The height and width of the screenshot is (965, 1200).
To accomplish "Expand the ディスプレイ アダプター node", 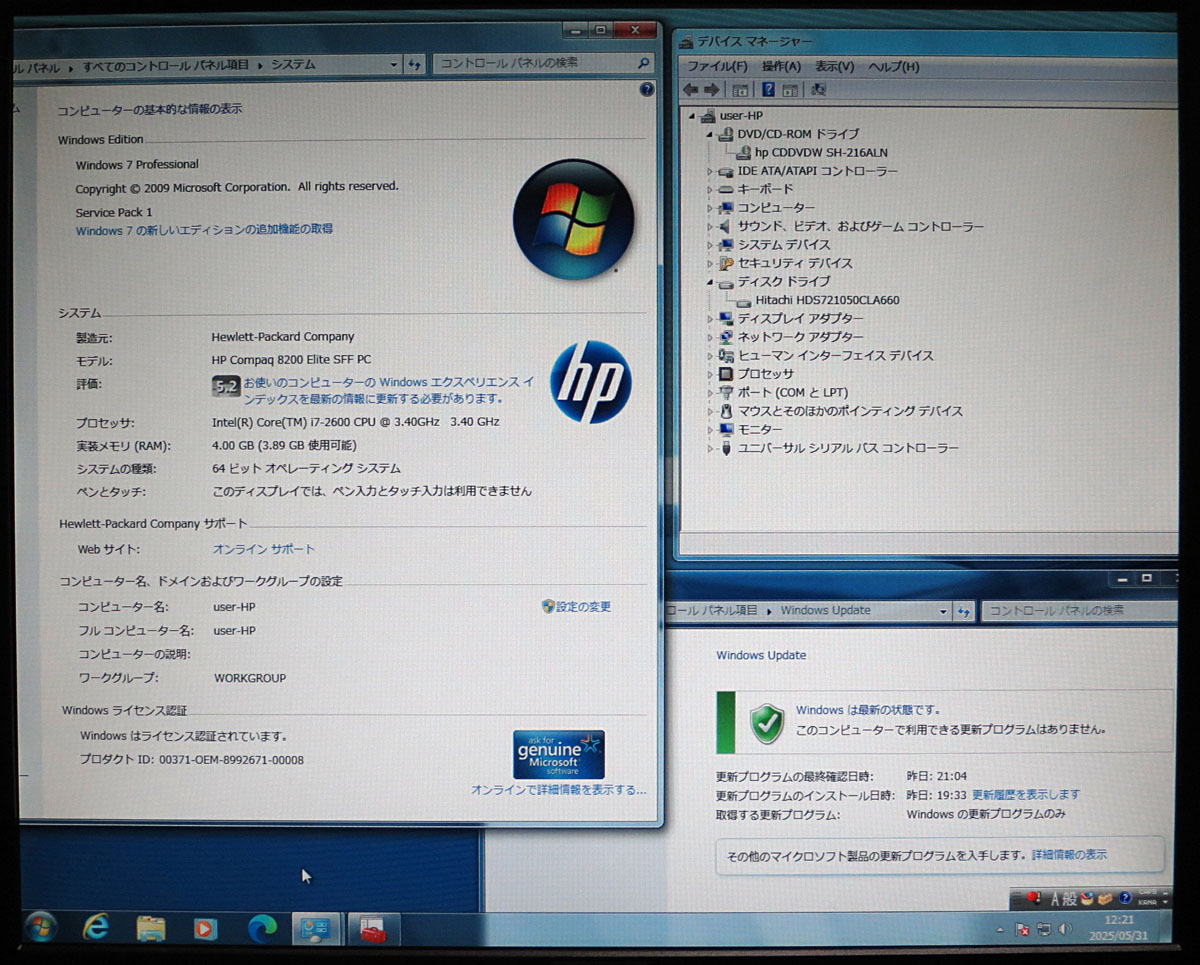I will pyautogui.click(x=711, y=319).
